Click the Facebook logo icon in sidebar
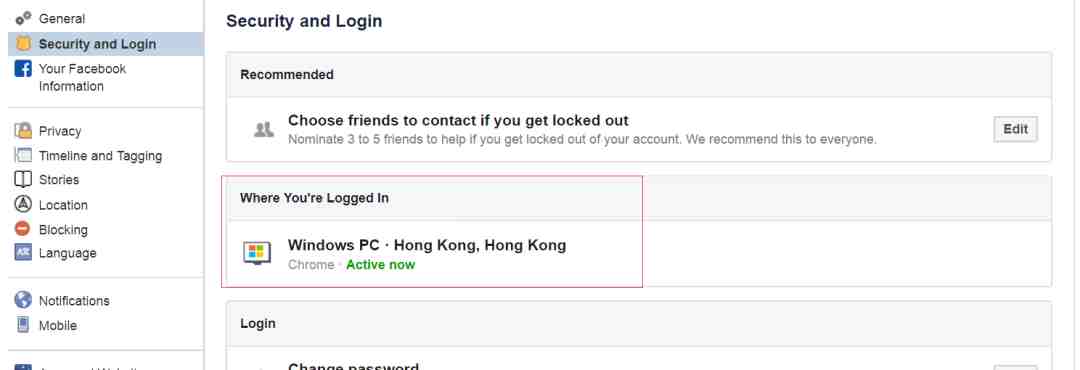This screenshot has height=370, width=1080. point(23,69)
